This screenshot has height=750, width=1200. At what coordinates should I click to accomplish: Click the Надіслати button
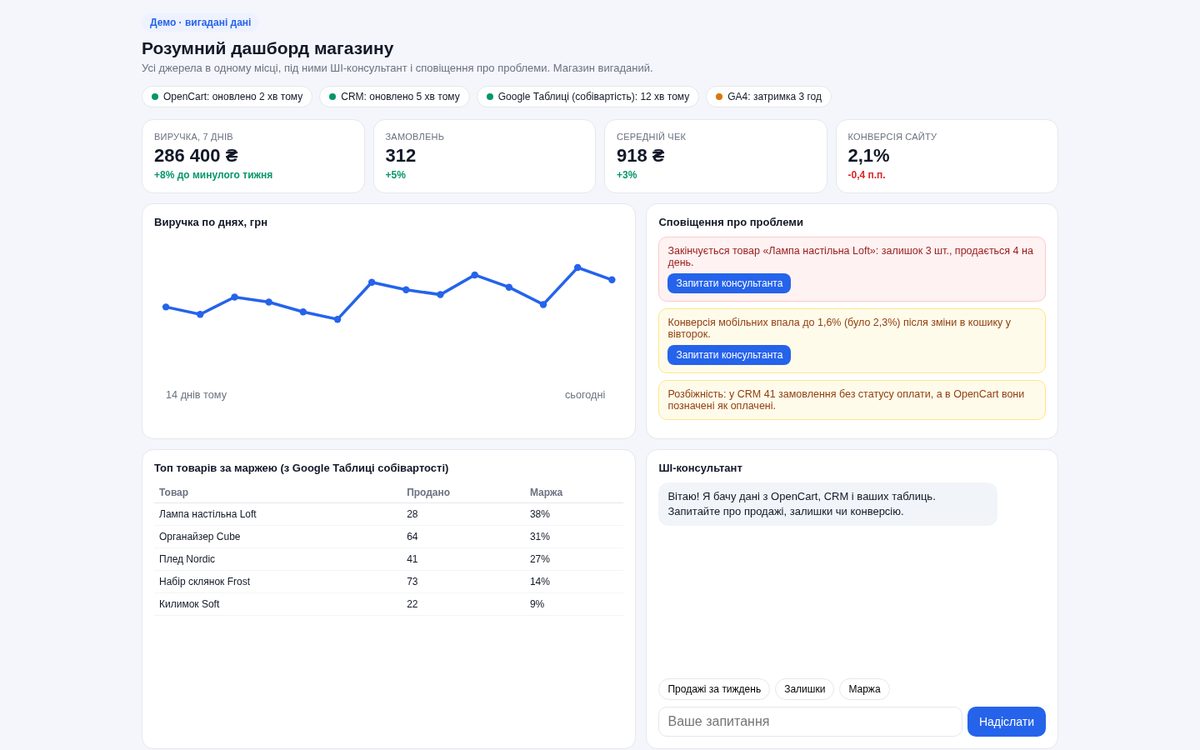pos(1006,721)
